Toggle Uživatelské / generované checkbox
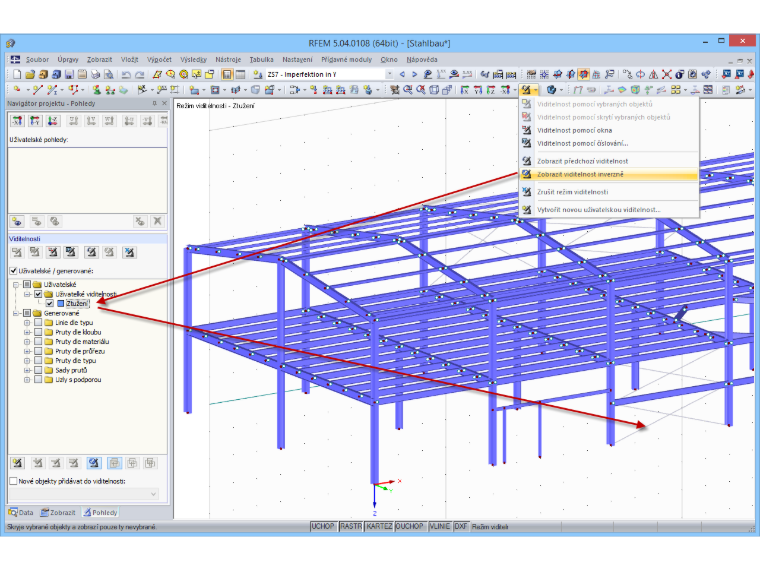The width and height of the screenshot is (760, 570). tap(14, 271)
